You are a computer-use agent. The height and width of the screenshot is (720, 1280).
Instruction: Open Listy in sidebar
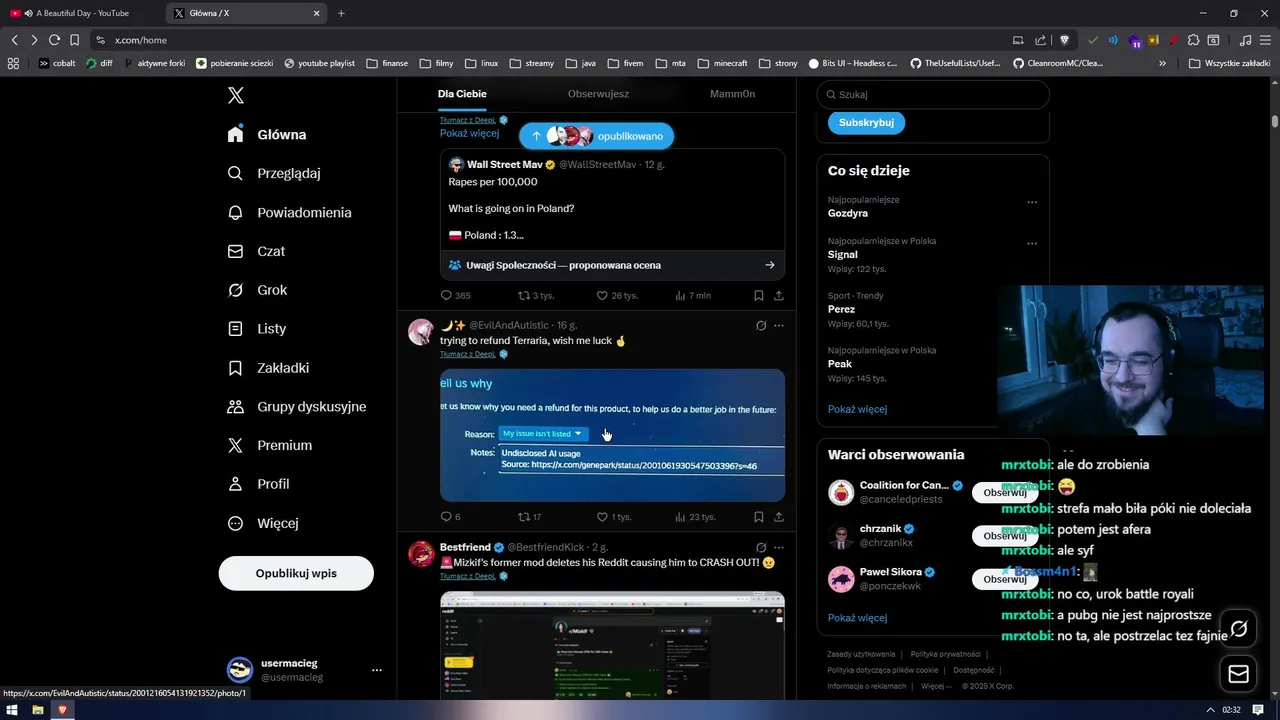point(257,328)
